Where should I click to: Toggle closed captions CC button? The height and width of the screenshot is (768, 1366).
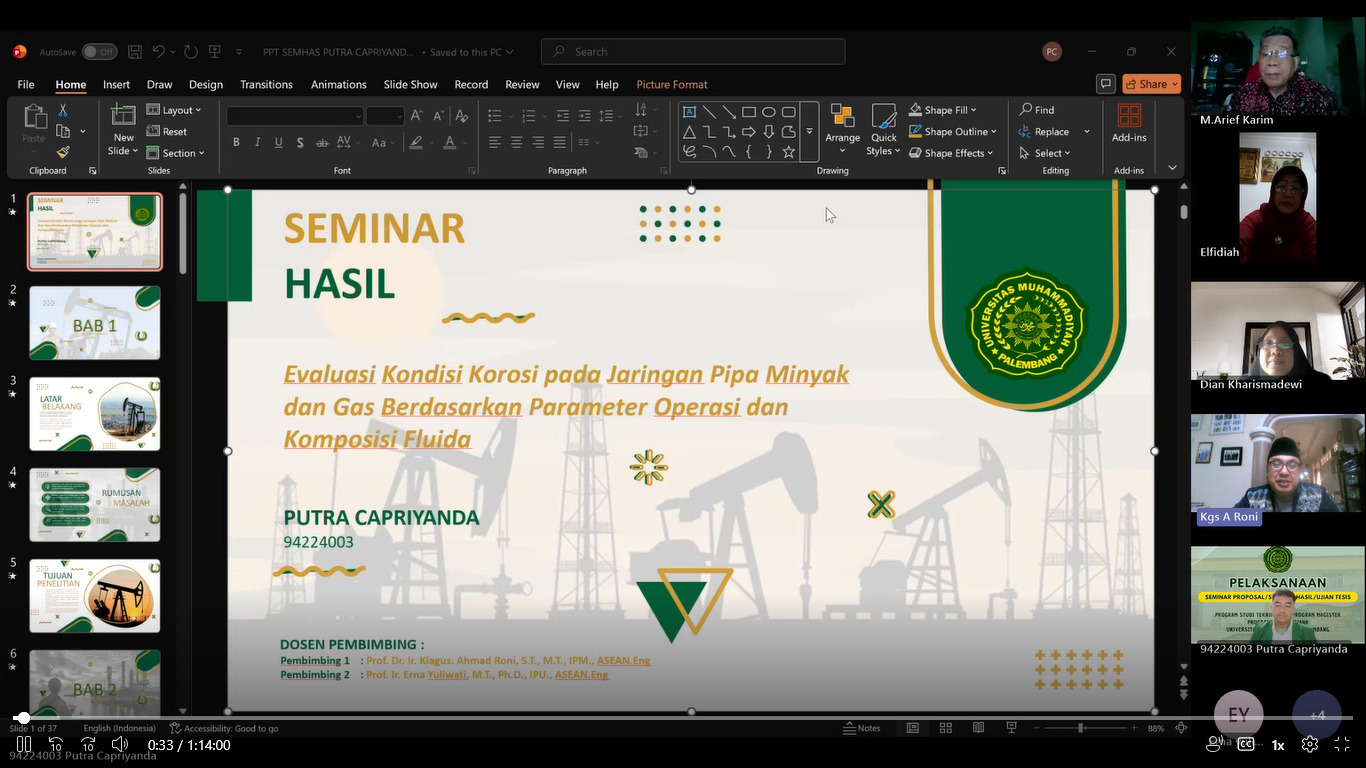pos(1246,744)
